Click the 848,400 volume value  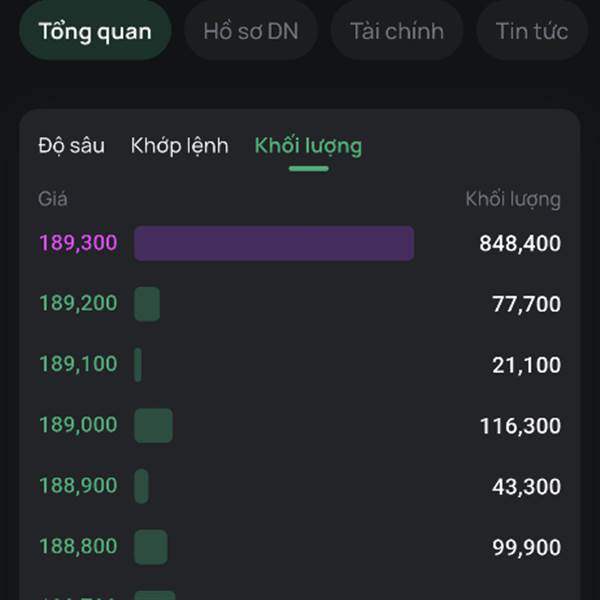519,243
